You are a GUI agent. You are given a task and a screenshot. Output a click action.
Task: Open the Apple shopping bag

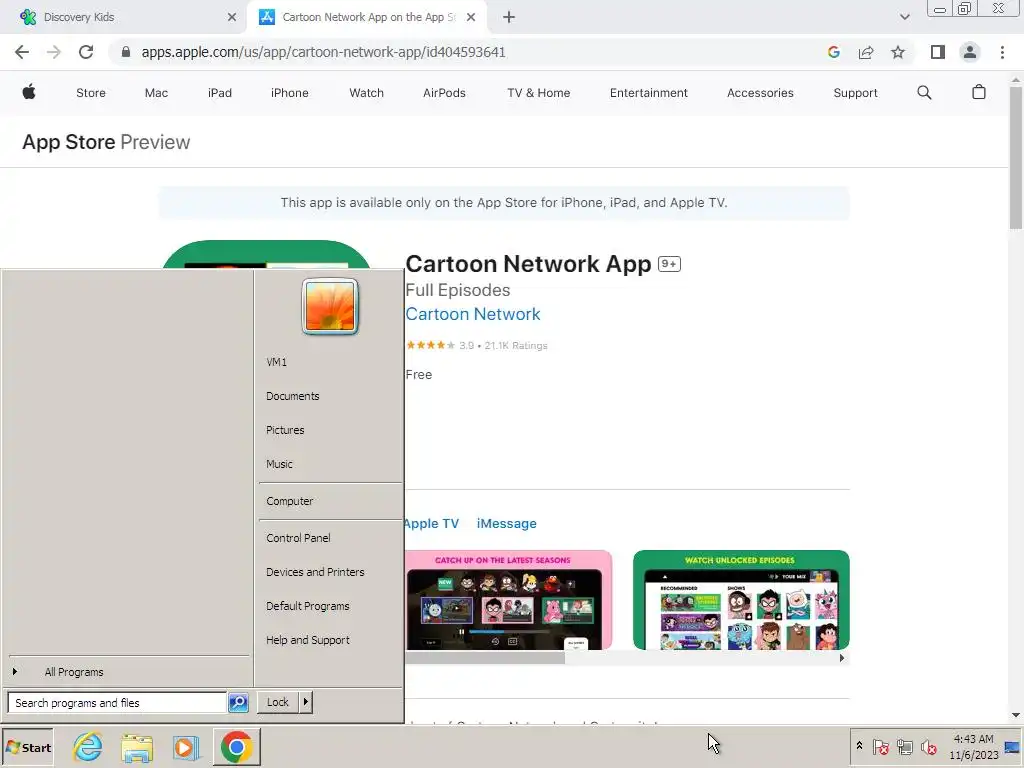978,92
